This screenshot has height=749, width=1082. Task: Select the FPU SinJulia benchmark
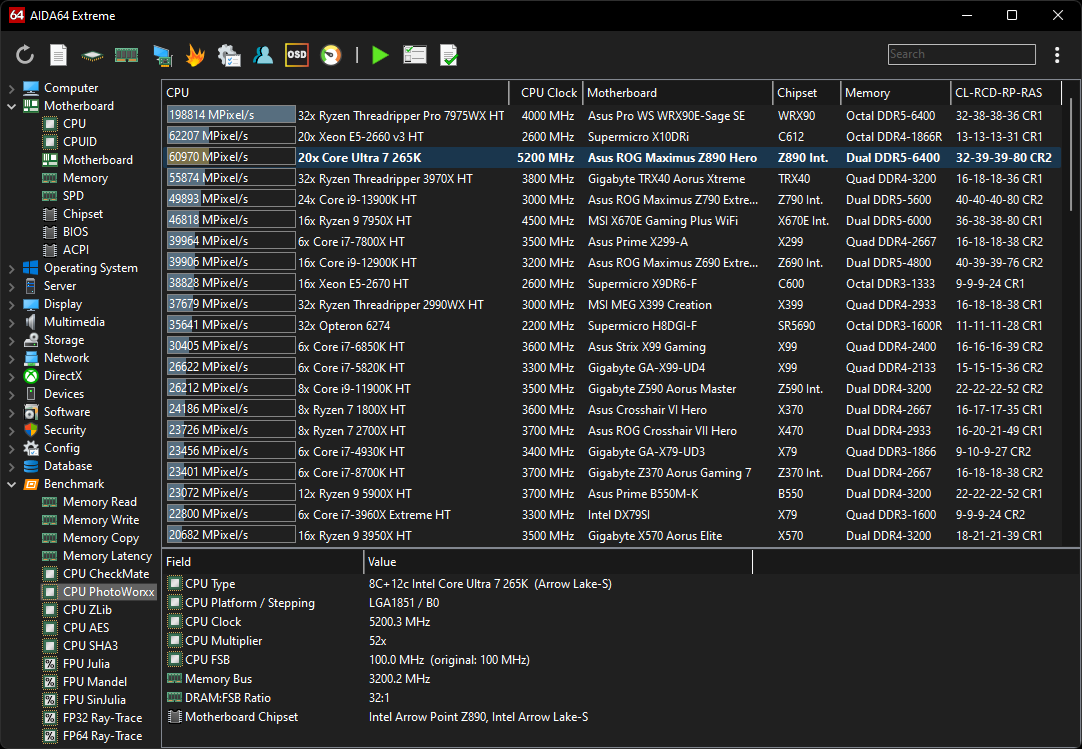(94, 699)
